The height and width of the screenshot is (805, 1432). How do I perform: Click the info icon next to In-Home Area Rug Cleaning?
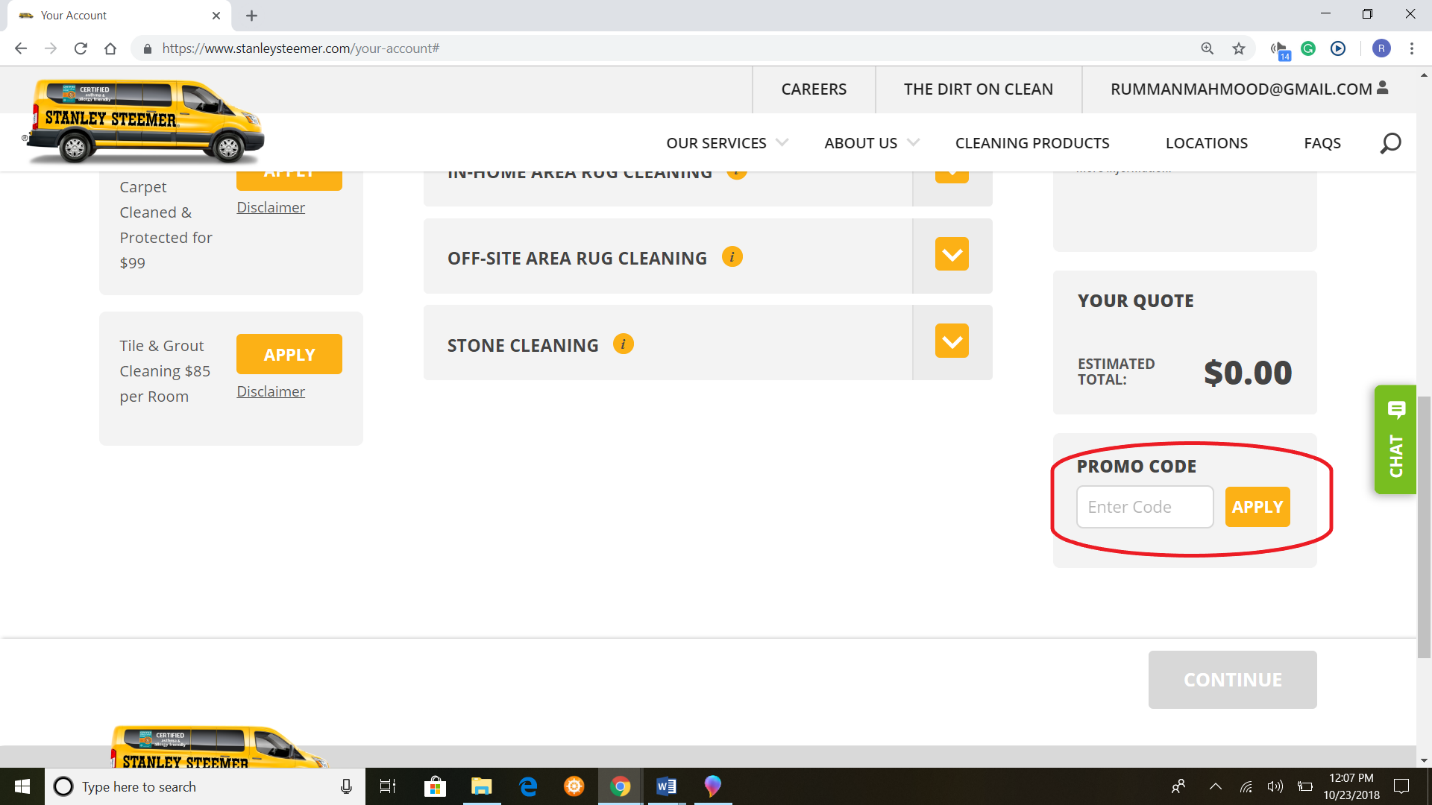coord(737,172)
